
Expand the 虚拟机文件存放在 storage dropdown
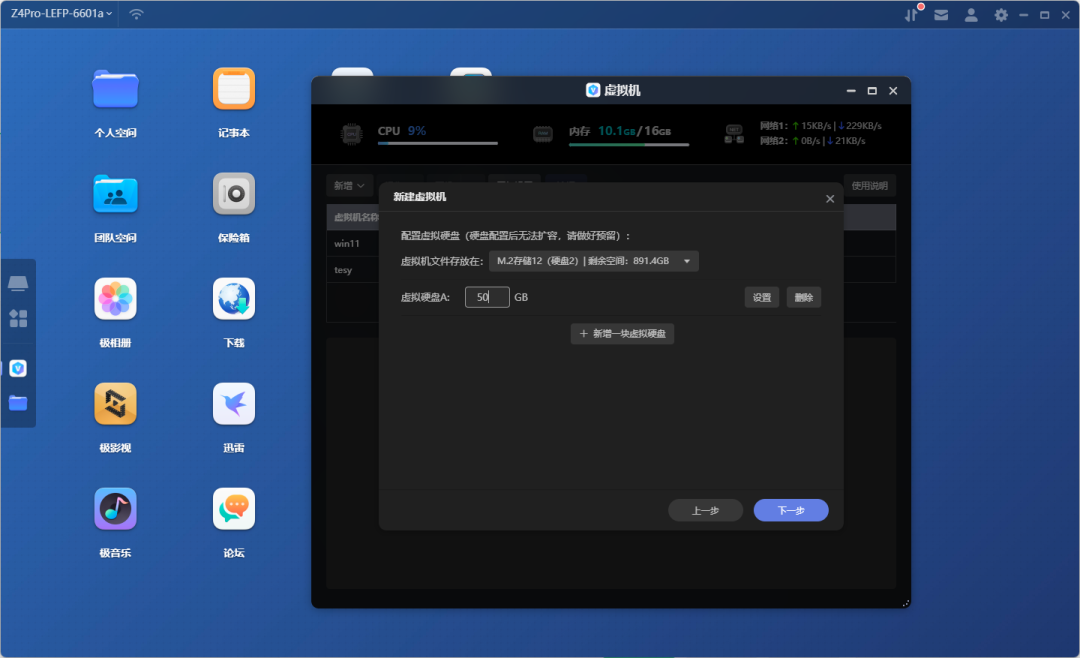[x=594, y=261]
